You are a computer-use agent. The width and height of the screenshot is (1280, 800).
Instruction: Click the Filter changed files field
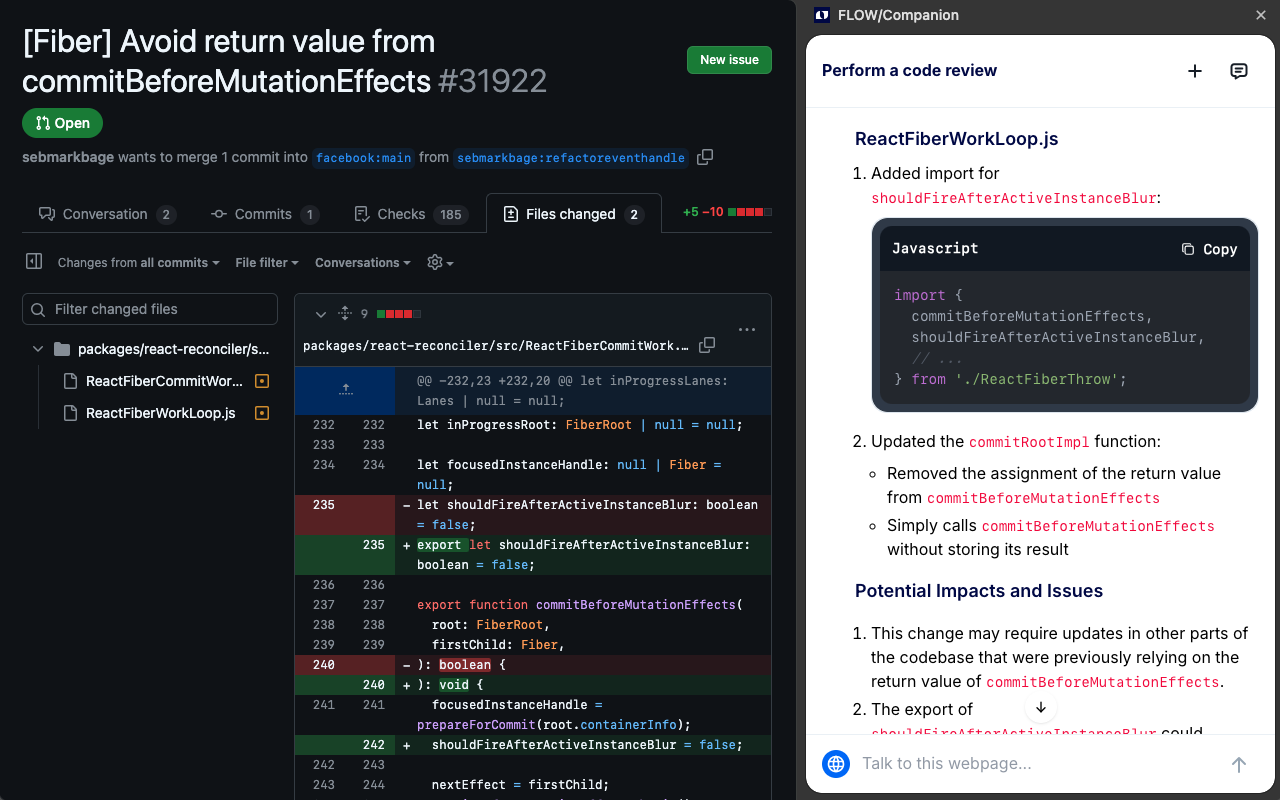(x=150, y=309)
